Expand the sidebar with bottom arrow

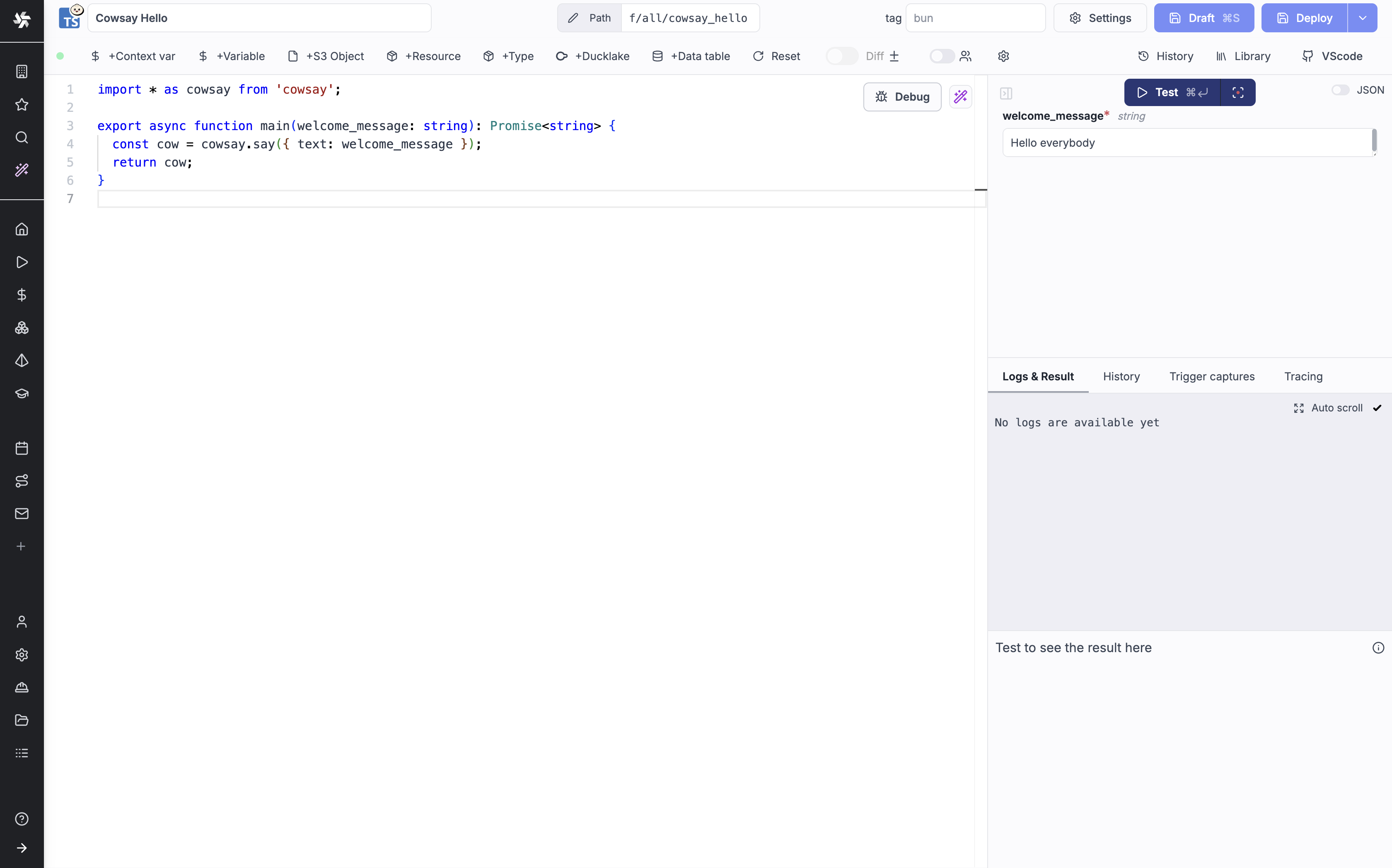coord(22,848)
